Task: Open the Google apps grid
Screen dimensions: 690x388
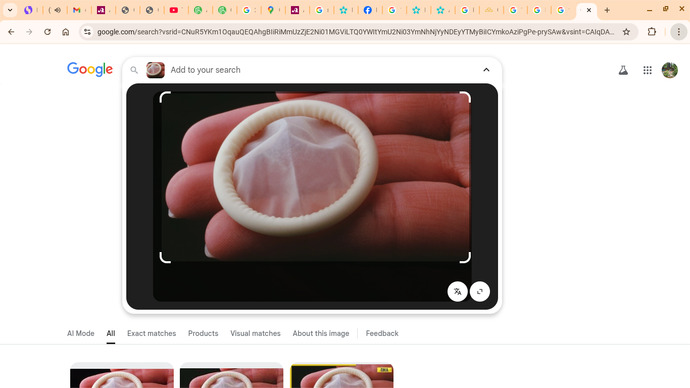Action: click(x=647, y=70)
